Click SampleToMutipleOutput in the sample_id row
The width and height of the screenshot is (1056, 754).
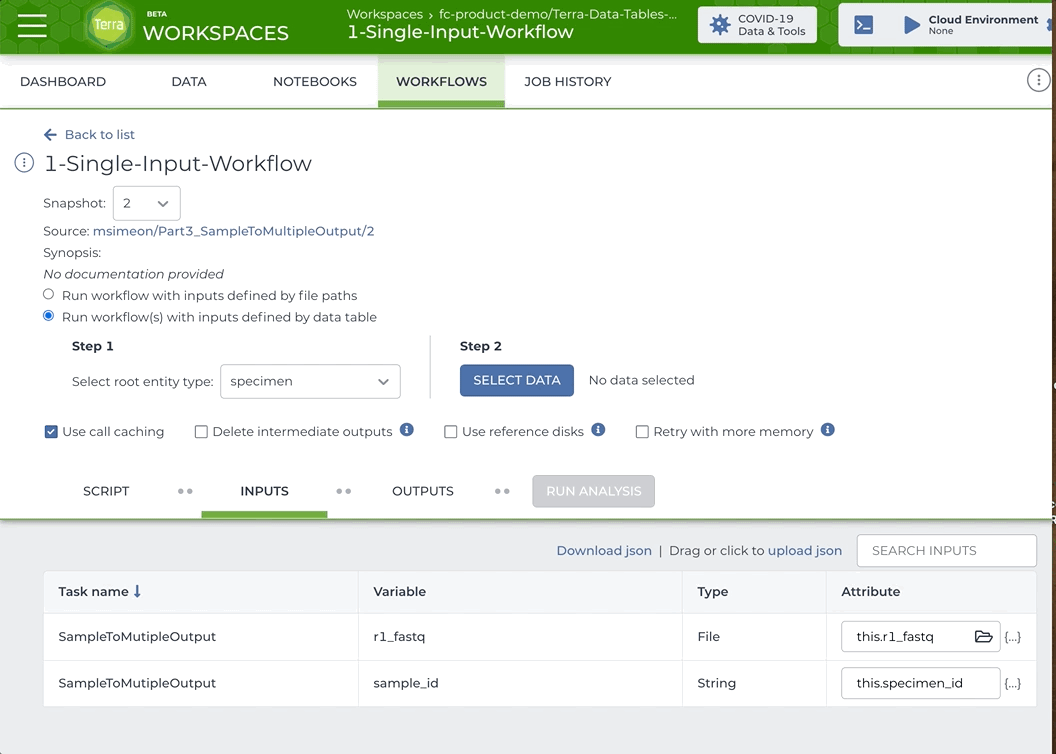tap(137, 683)
